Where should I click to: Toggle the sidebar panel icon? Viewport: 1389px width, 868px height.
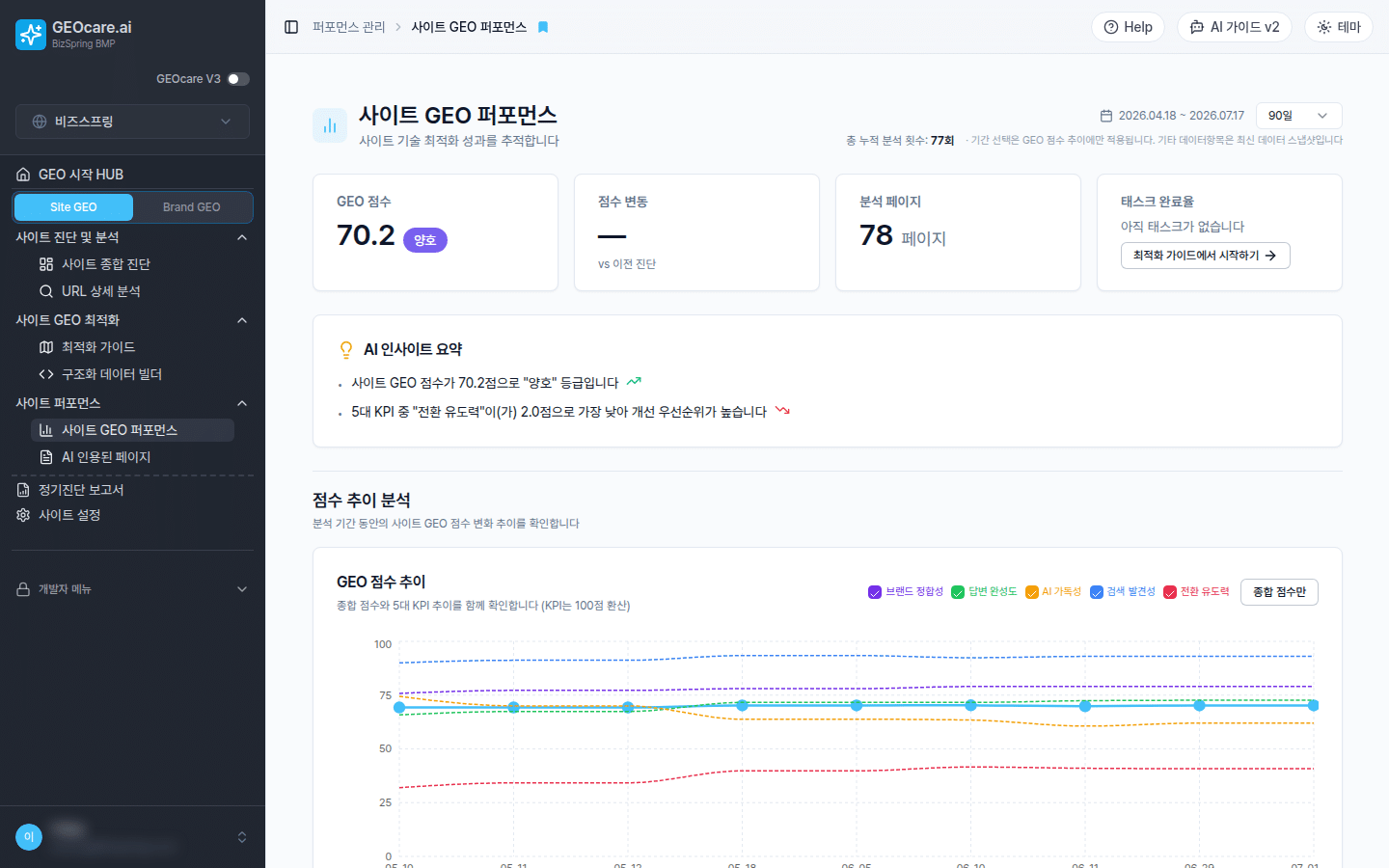tap(291, 27)
